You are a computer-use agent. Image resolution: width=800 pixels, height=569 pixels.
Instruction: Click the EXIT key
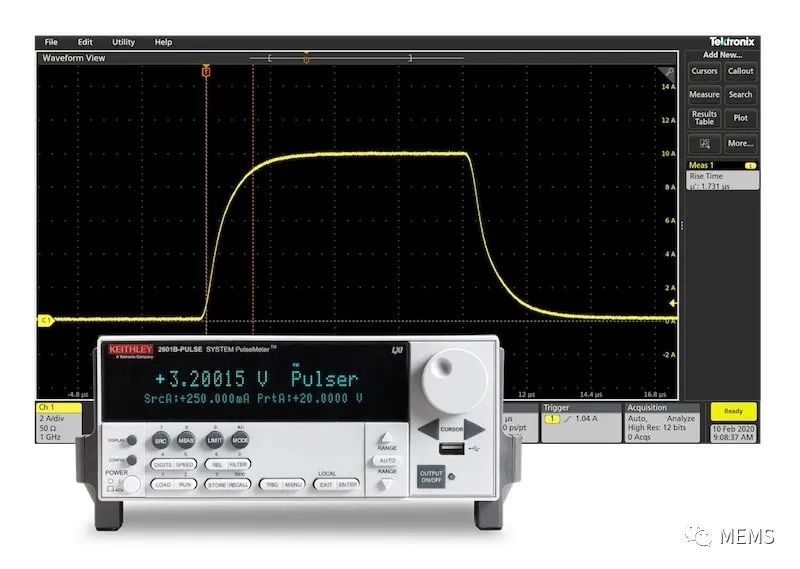coord(326,484)
